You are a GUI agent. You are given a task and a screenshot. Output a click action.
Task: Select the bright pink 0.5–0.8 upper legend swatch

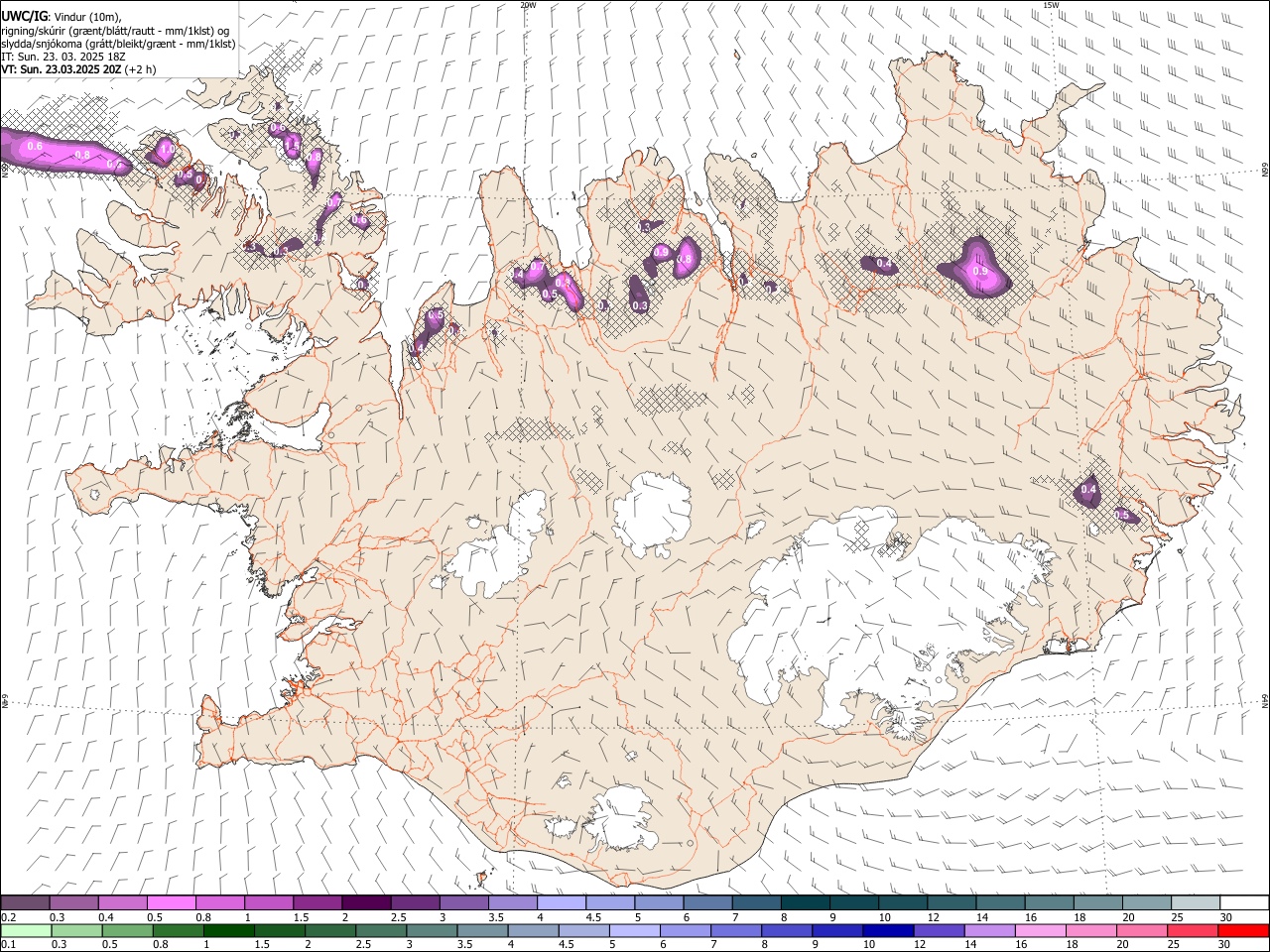click(172, 902)
